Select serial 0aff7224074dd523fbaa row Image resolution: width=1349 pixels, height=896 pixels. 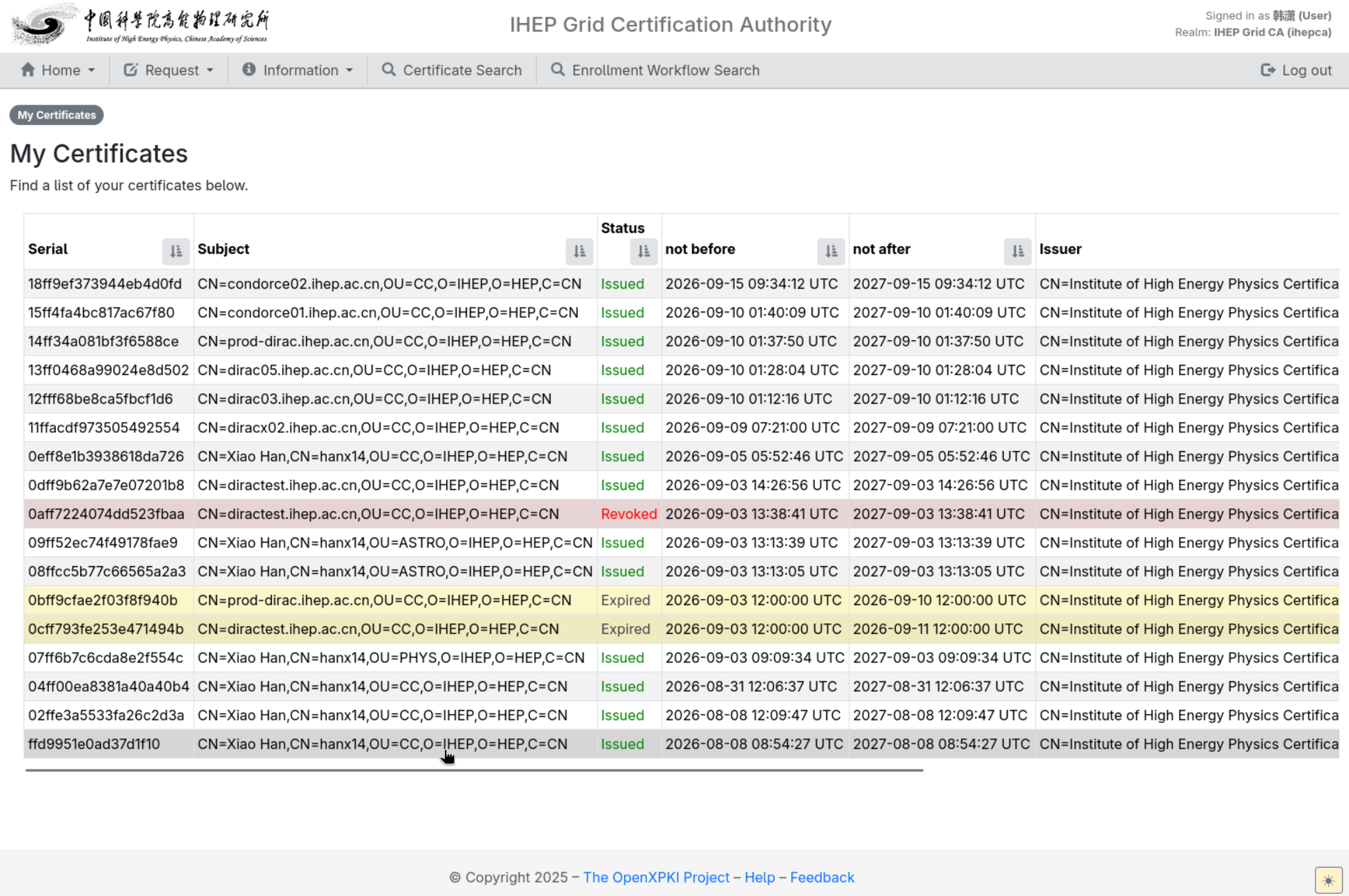pos(681,514)
